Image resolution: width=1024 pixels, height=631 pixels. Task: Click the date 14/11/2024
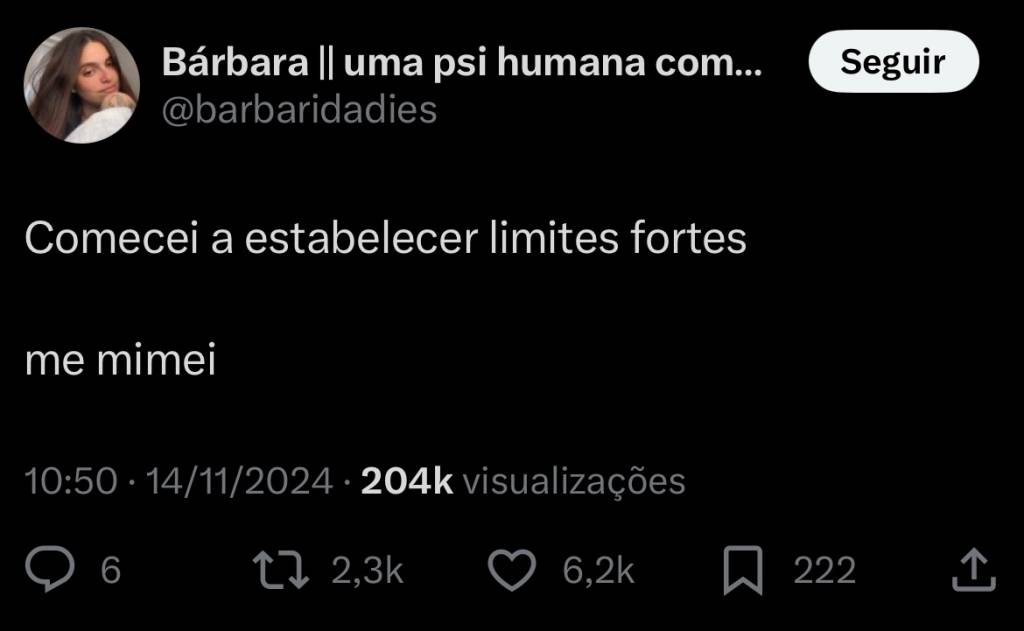(239, 481)
